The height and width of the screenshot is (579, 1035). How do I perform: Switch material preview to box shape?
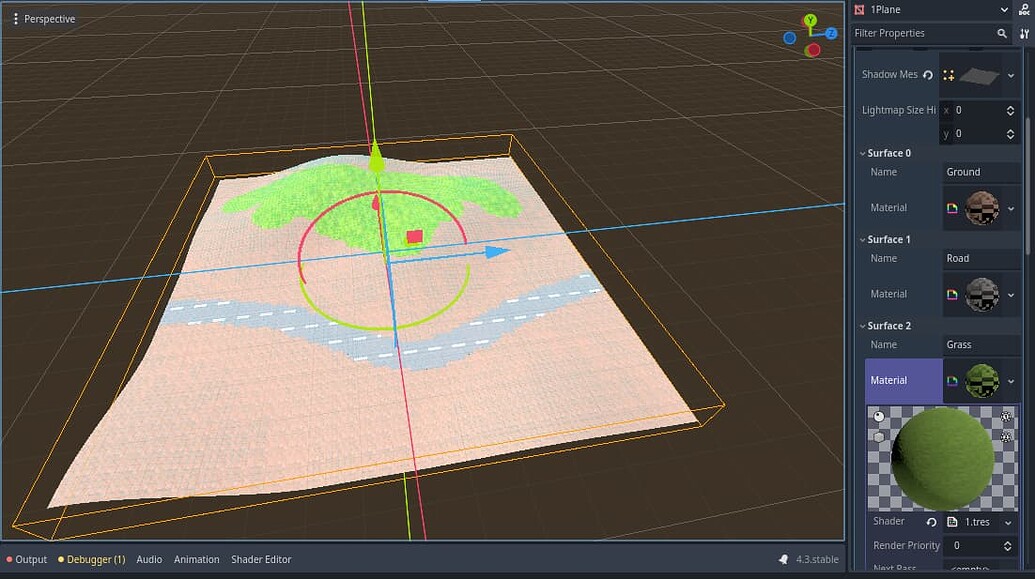coord(879,437)
